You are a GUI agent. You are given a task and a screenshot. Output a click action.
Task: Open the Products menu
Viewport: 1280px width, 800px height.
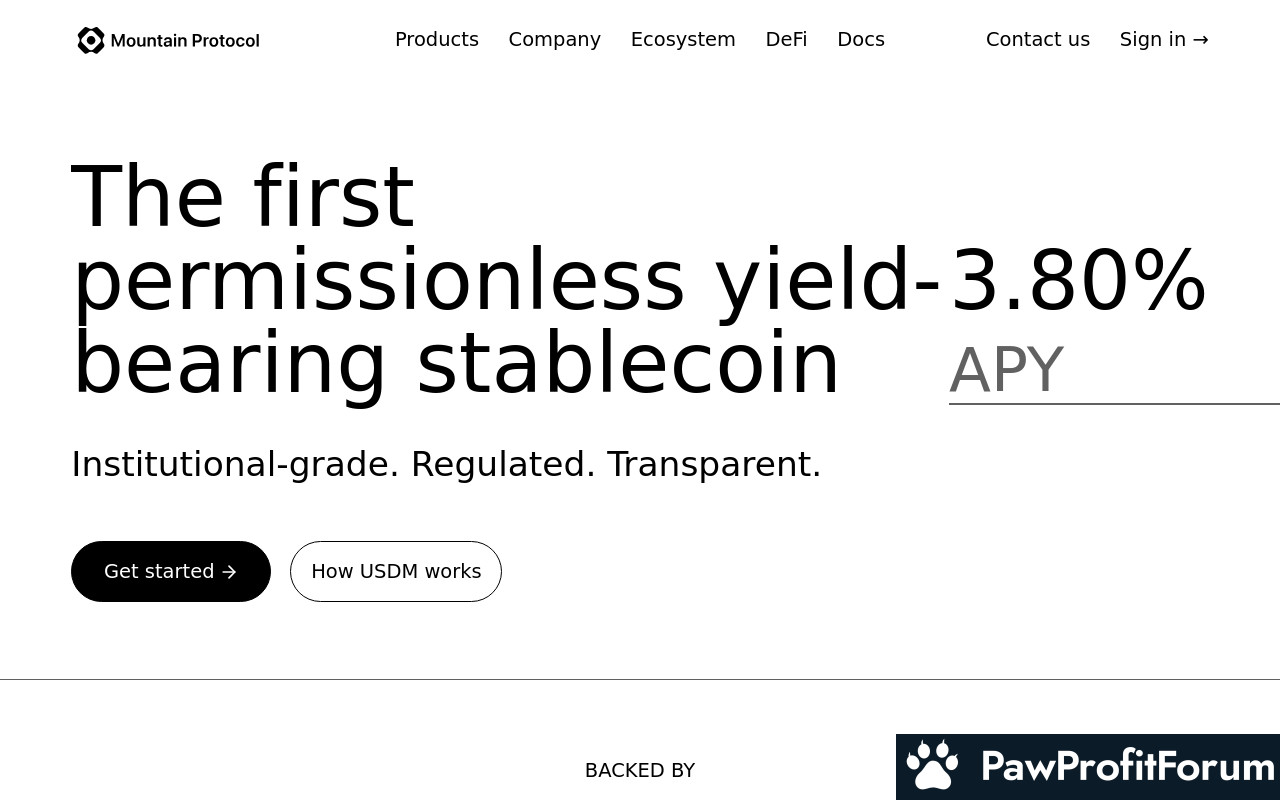click(x=437, y=39)
